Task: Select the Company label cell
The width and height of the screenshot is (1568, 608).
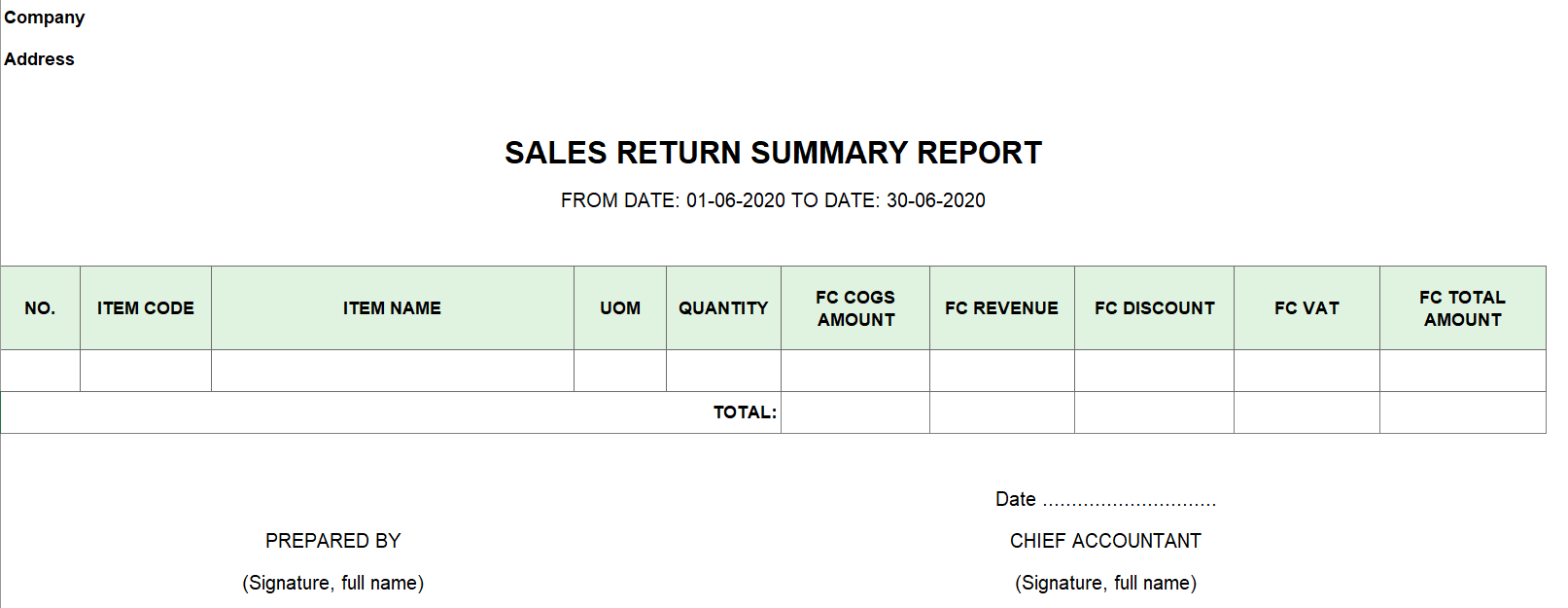Action: coord(45,18)
